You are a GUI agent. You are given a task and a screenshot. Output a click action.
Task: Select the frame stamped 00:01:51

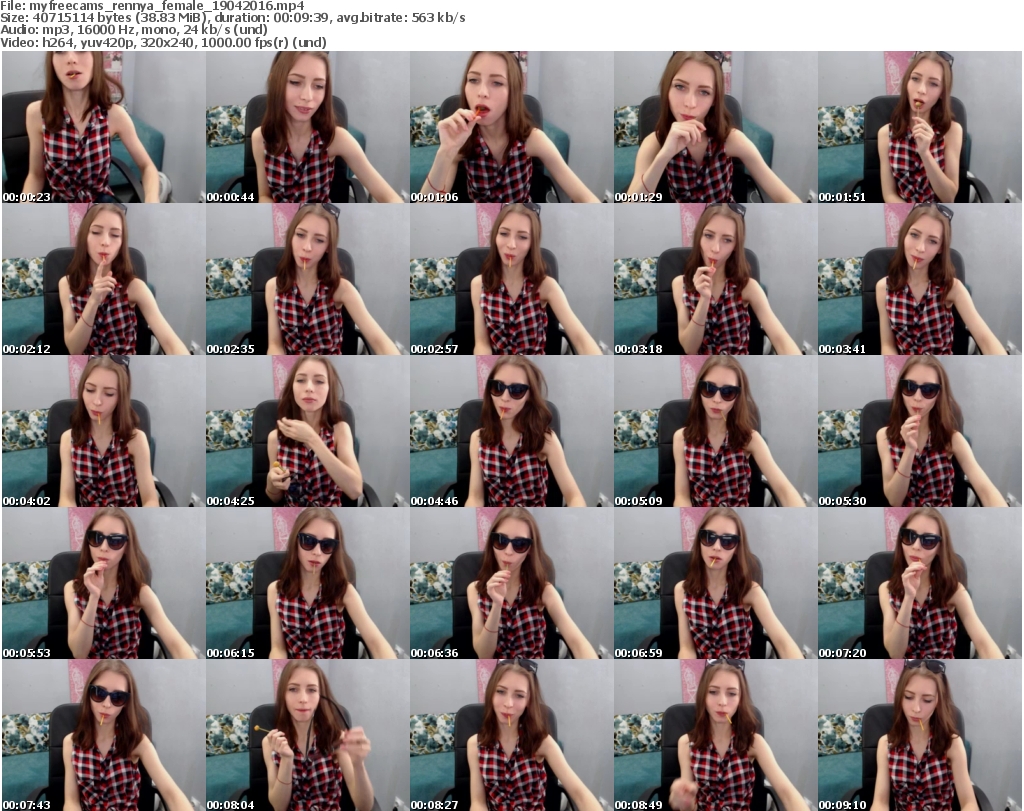920,127
